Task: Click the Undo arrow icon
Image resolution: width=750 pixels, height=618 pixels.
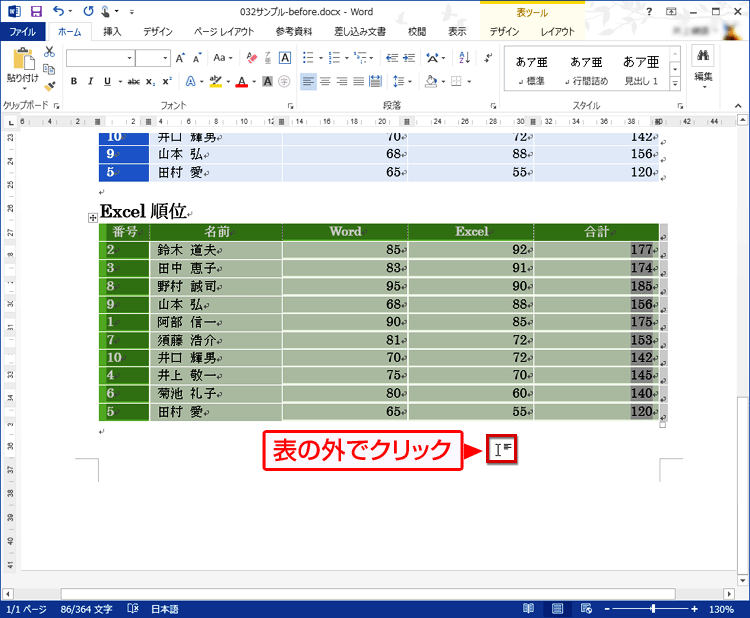Action: pyautogui.click(x=58, y=11)
